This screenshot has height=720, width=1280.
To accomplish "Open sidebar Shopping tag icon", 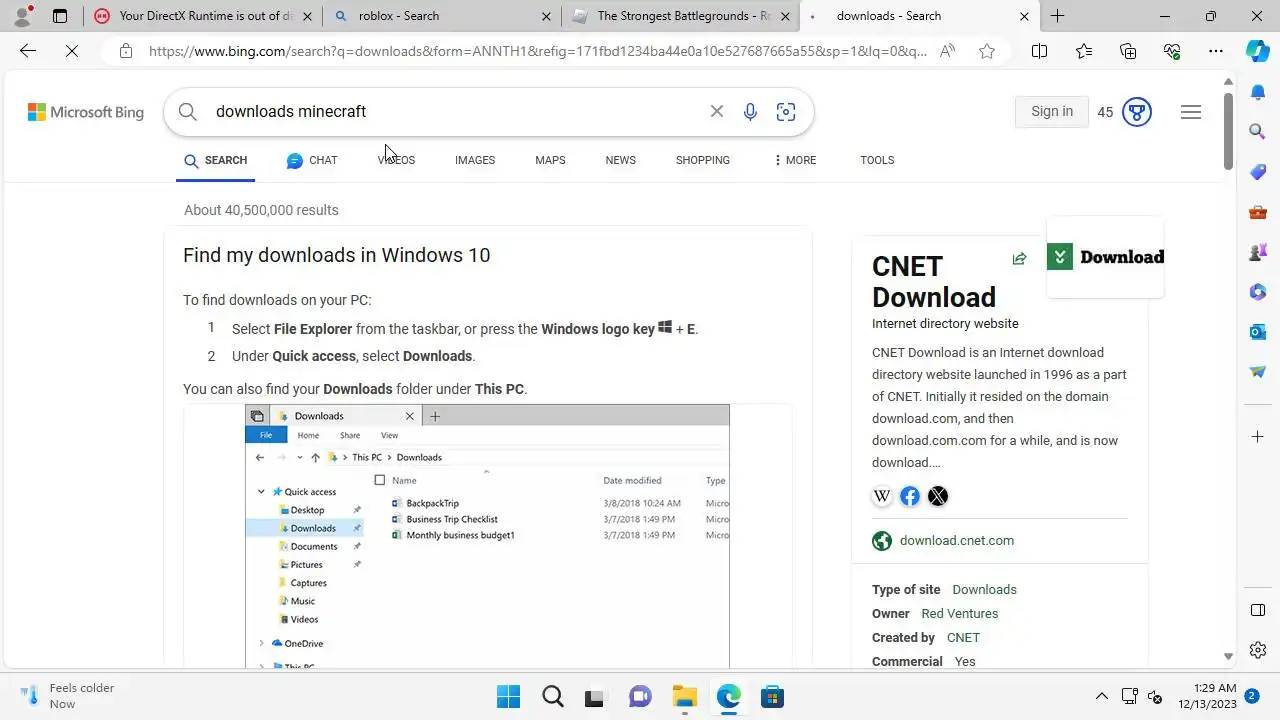I will 1258,172.
